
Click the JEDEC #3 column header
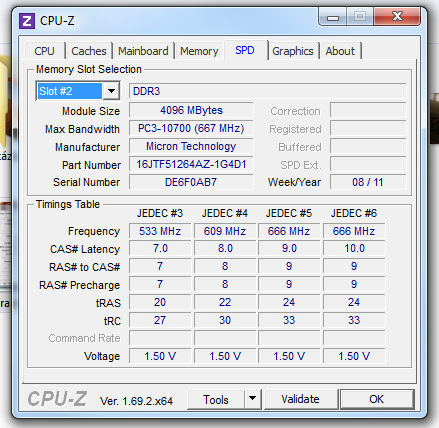click(x=160, y=213)
